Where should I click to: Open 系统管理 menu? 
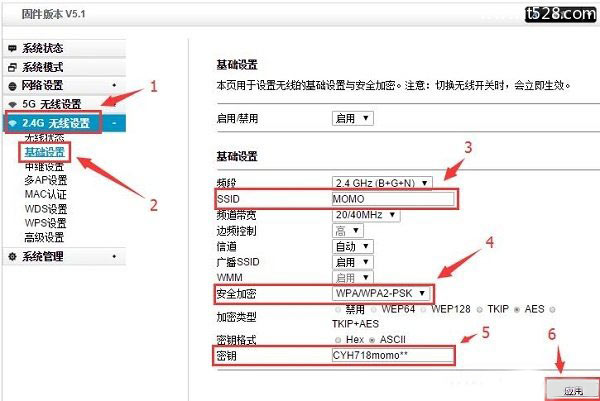[64, 256]
